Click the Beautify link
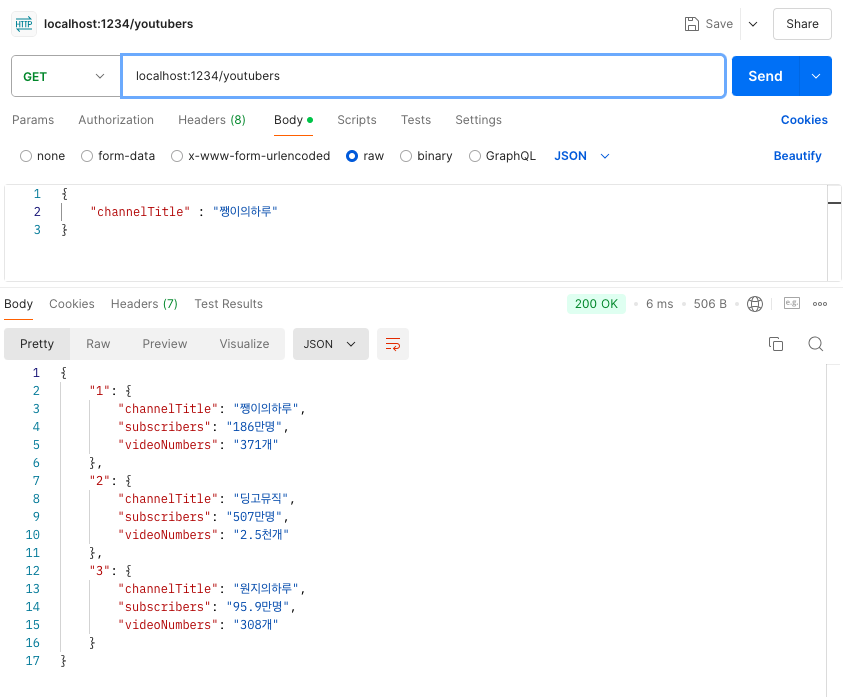Viewport: 843px width, 697px height. click(797, 156)
